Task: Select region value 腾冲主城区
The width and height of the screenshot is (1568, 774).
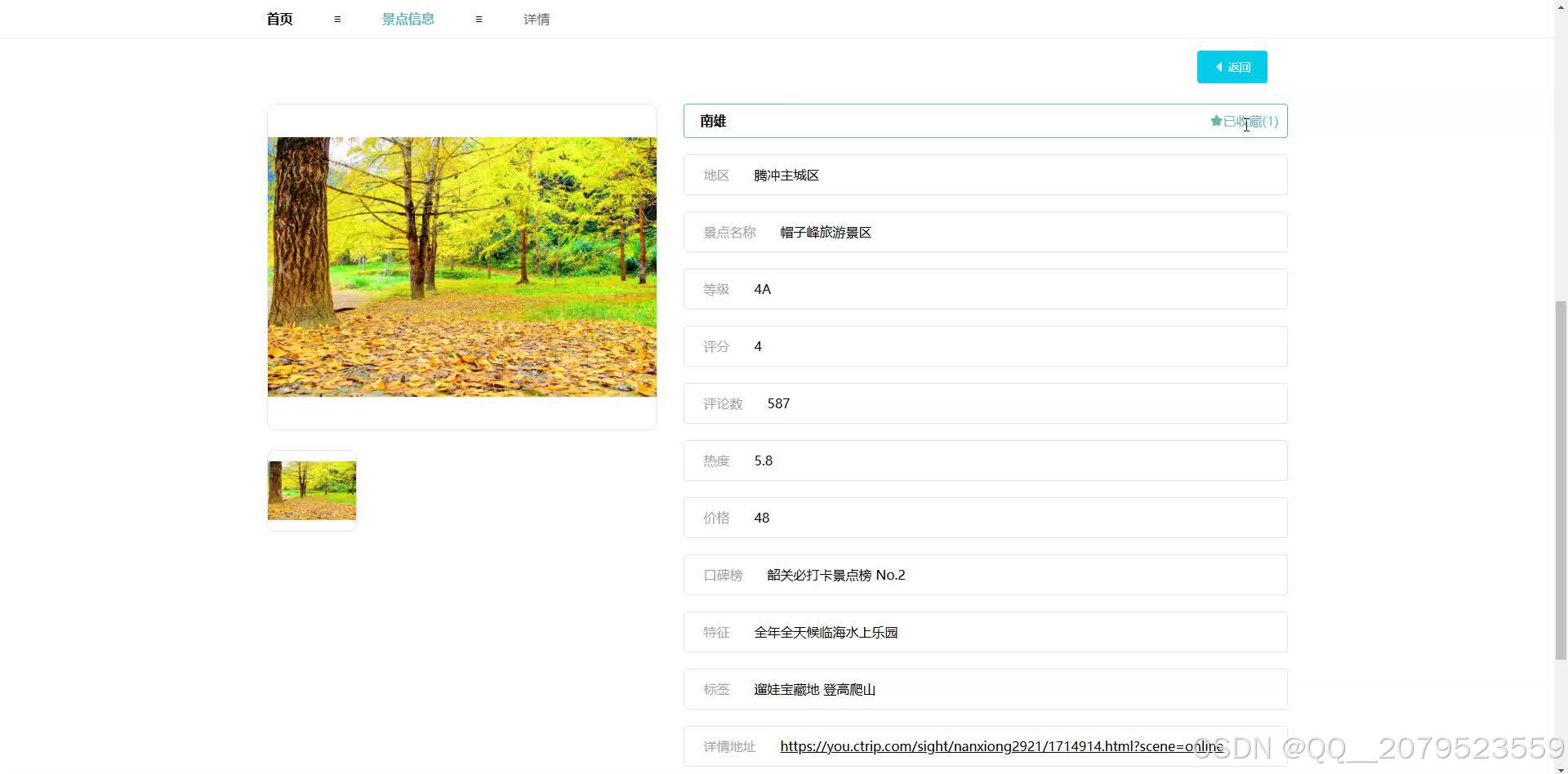Action: pyautogui.click(x=786, y=175)
